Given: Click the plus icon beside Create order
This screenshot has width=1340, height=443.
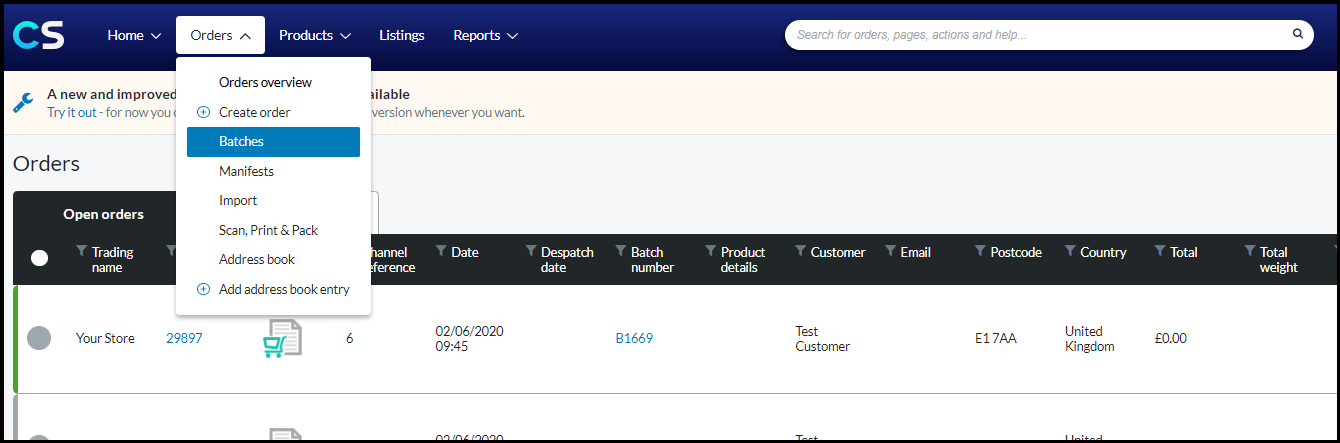Looking at the screenshot, I should pyautogui.click(x=203, y=112).
